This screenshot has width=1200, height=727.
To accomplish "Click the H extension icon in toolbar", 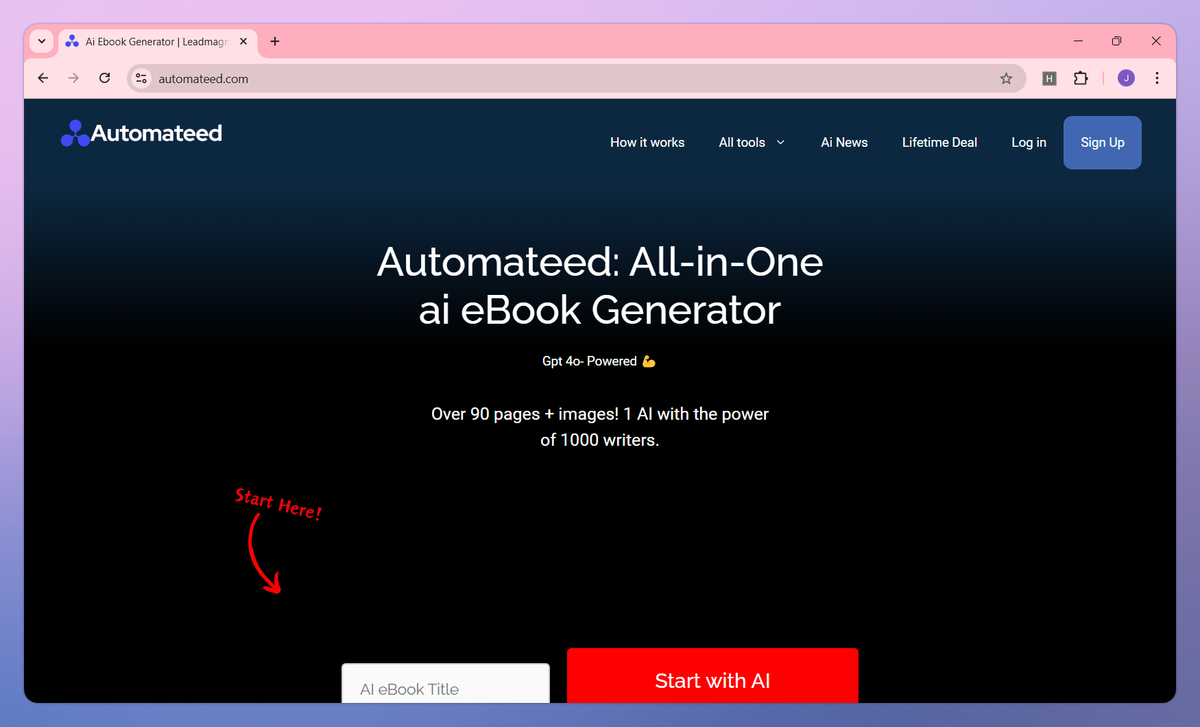I will click(1049, 78).
